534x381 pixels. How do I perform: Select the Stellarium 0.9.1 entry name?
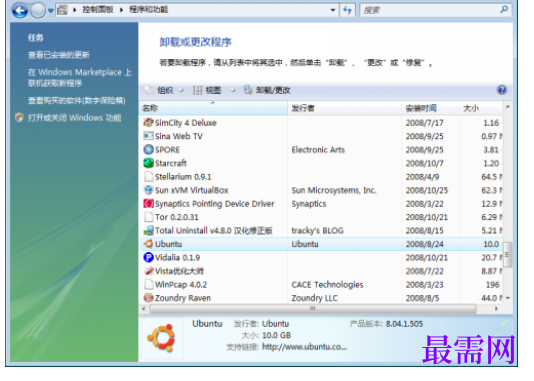tap(183, 177)
